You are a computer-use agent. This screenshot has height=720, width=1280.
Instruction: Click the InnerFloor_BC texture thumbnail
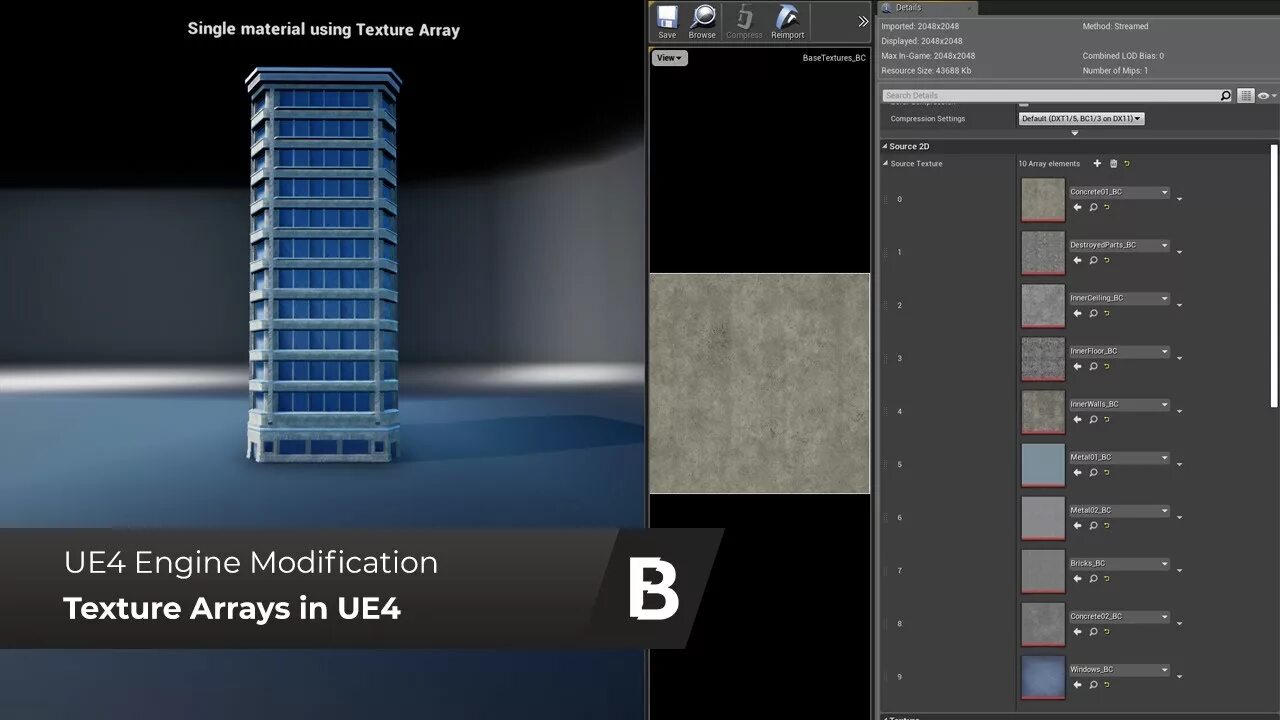pyautogui.click(x=1043, y=359)
